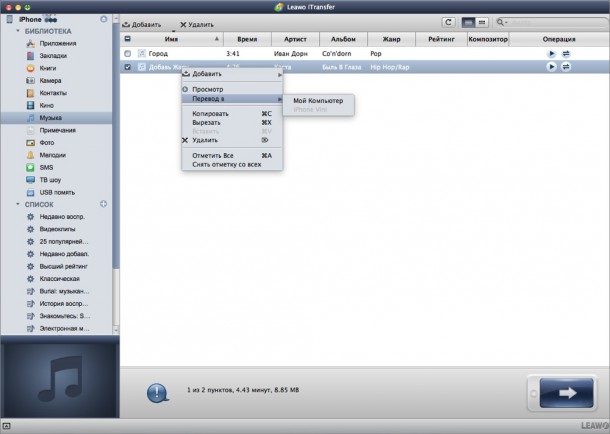The width and height of the screenshot is (610, 434).
Task: Sort by Артист column header
Action: (x=295, y=39)
